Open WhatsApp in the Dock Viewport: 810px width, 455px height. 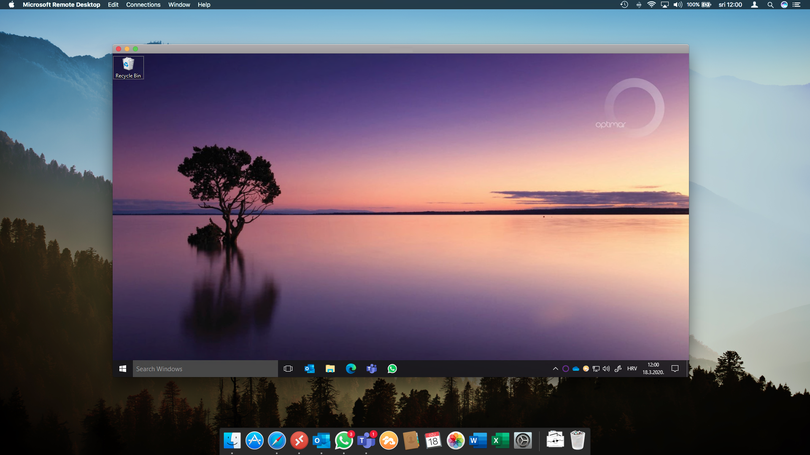pyautogui.click(x=344, y=441)
